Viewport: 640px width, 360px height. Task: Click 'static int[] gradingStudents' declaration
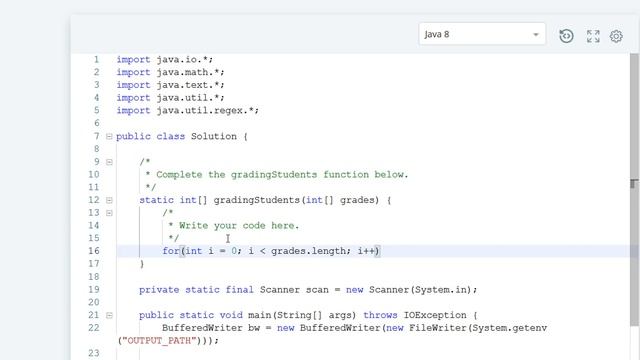coord(220,200)
